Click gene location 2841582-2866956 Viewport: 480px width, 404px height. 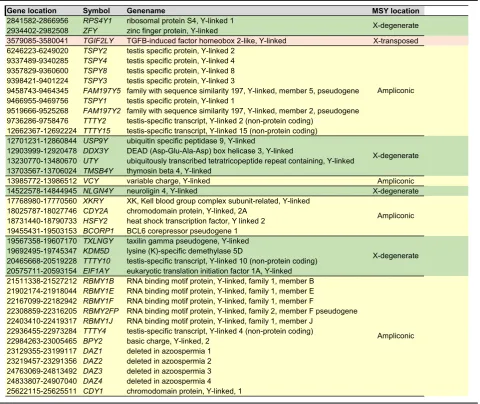point(37,21)
